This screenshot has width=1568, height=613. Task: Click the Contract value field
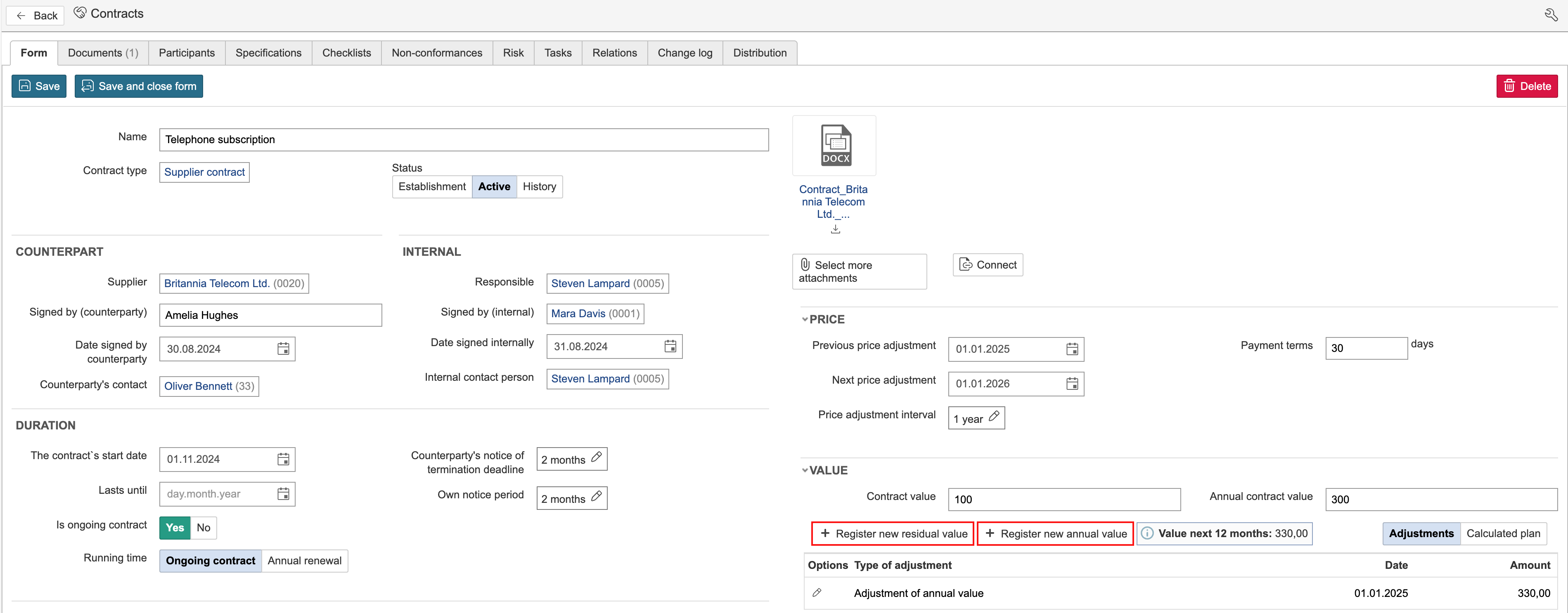click(x=1065, y=499)
